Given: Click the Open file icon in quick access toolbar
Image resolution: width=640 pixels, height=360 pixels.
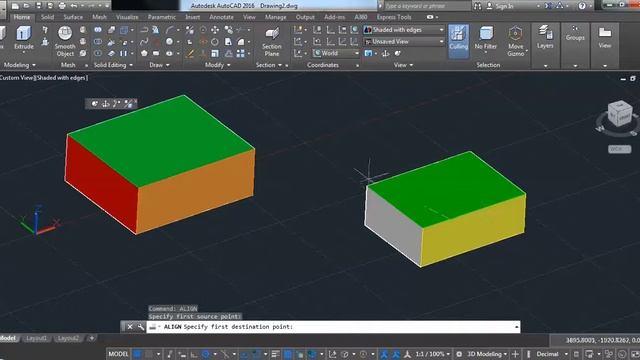Looking at the screenshot, I should (x=27, y=6).
